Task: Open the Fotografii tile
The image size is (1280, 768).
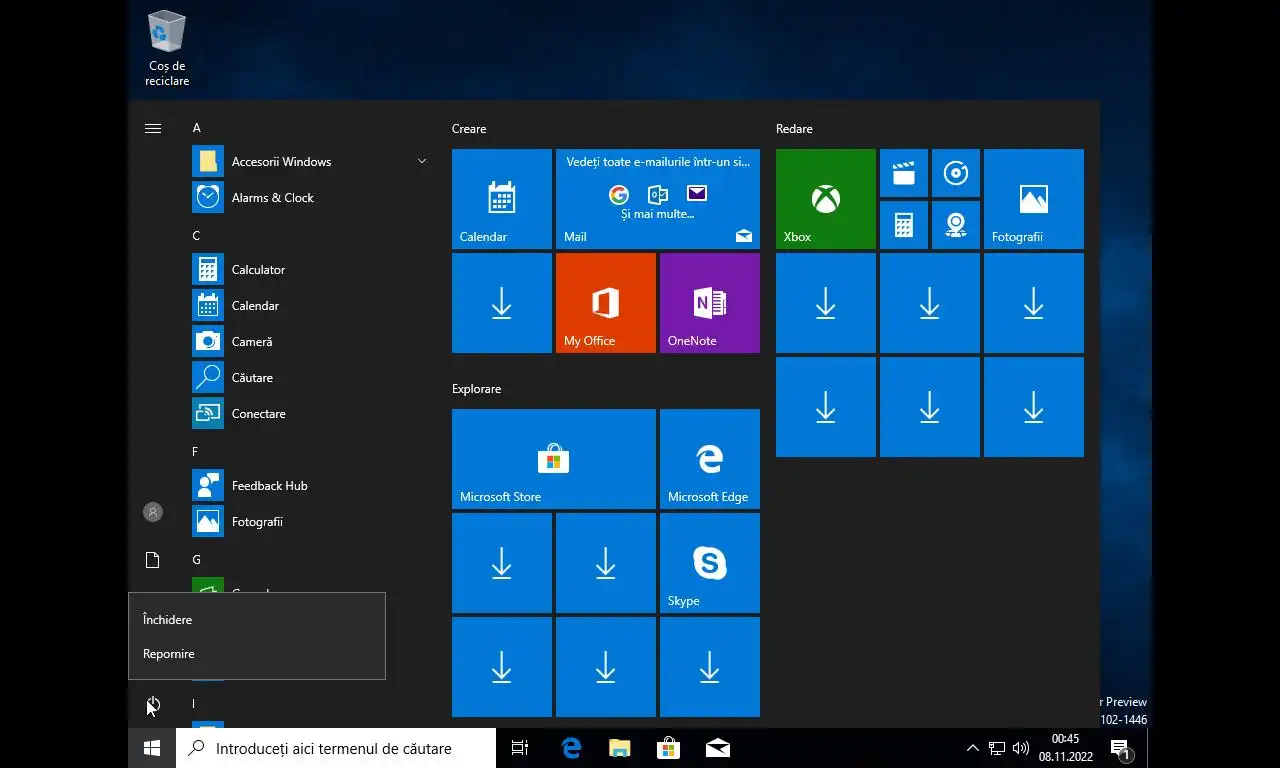Action: 1034,199
